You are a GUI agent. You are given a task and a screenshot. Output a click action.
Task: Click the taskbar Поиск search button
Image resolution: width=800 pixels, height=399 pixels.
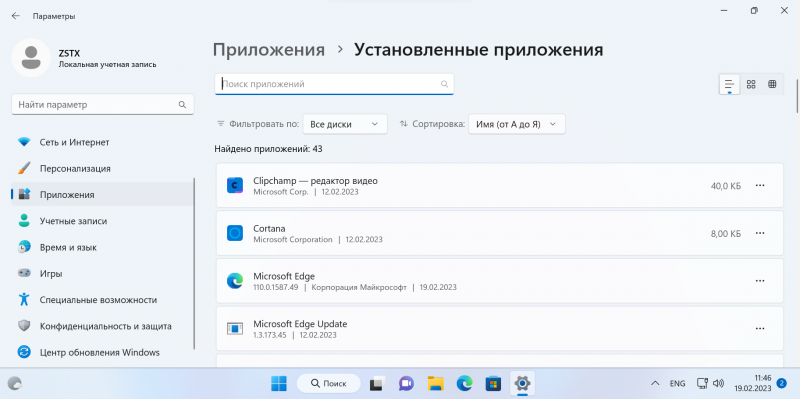(329, 383)
